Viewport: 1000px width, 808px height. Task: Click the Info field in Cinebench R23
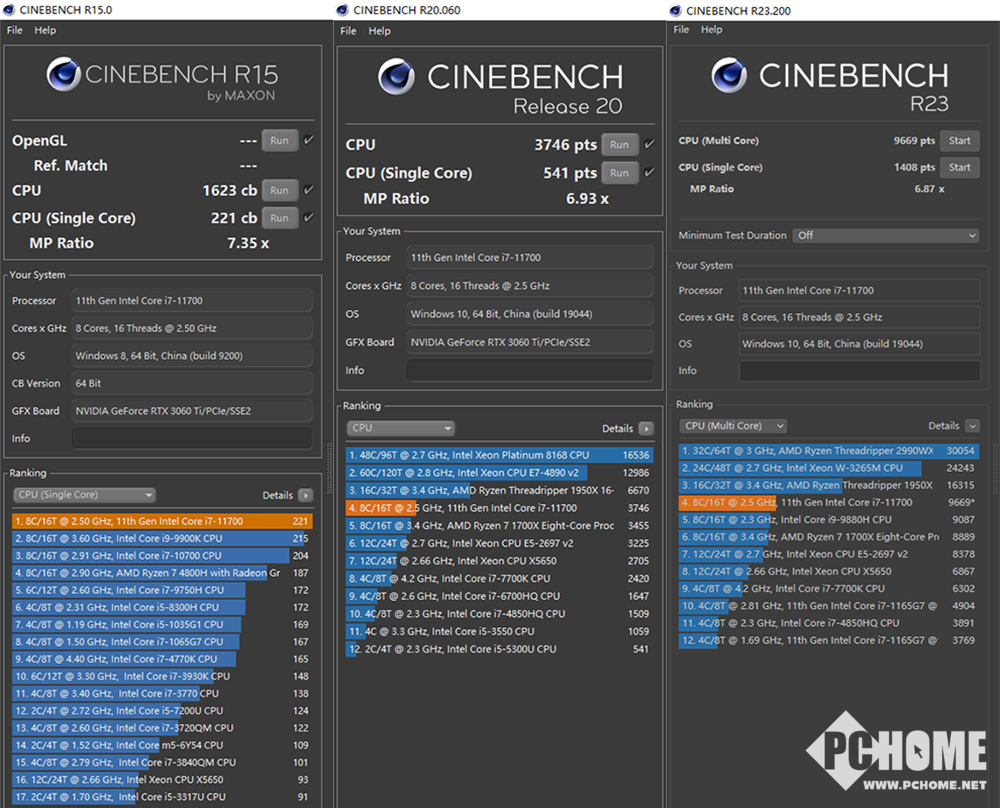859,371
